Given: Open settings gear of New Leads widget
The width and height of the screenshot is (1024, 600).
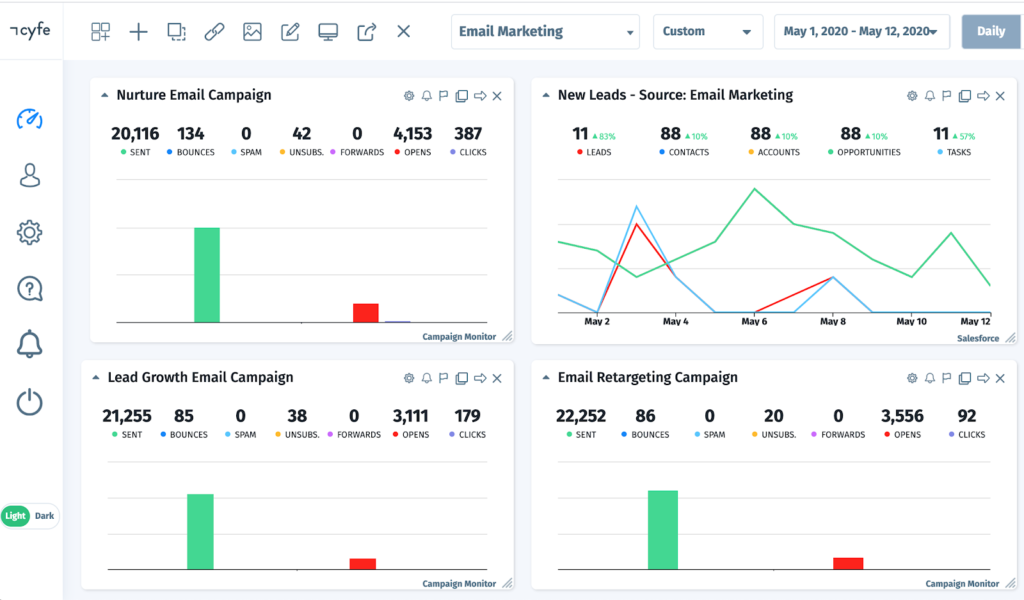Looking at the screenshot, I should coord(912,96).
